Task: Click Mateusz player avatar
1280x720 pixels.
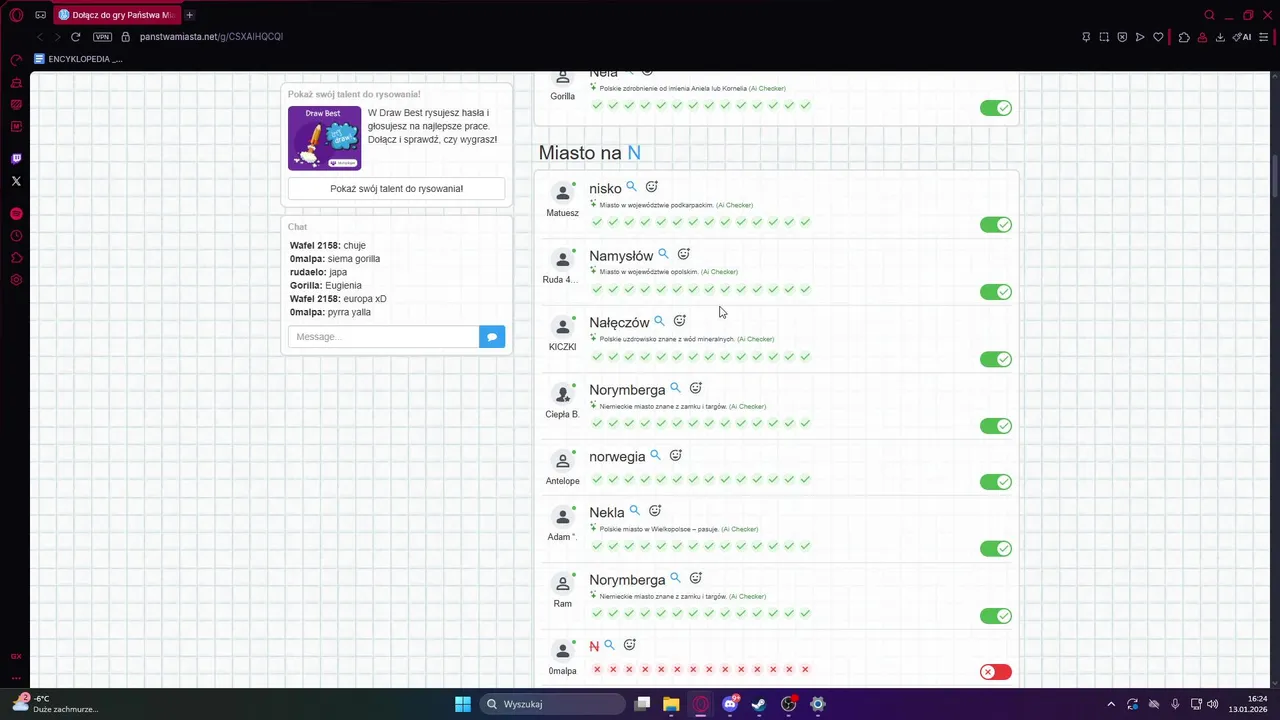Action: tap(563, 193)
